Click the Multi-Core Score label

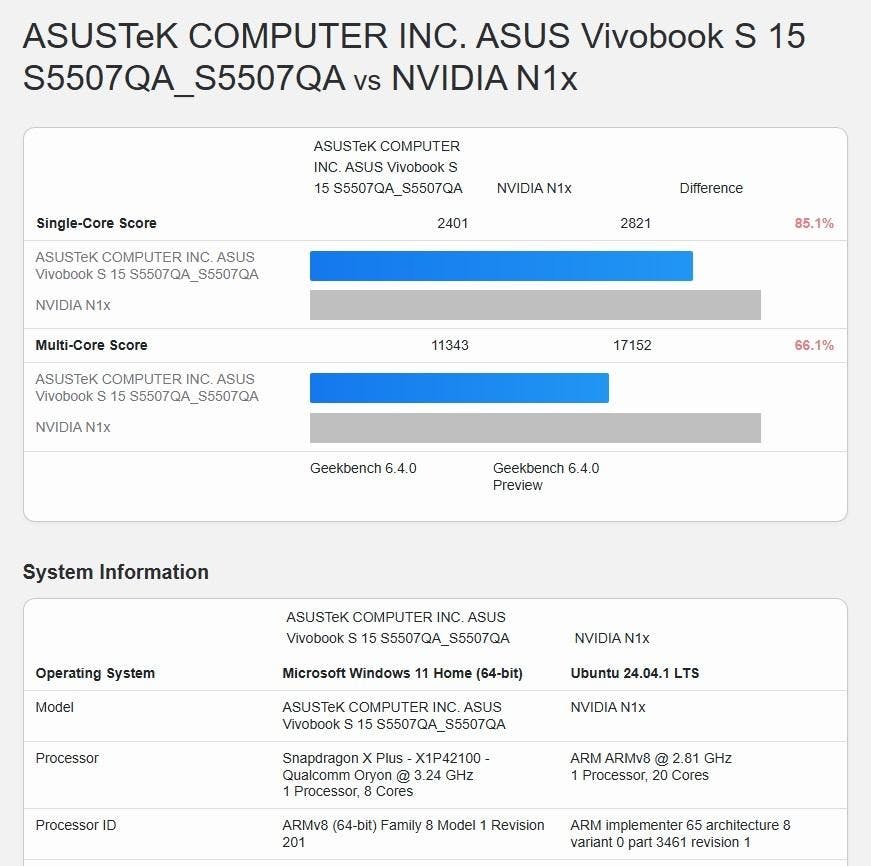tap(92, 345)
